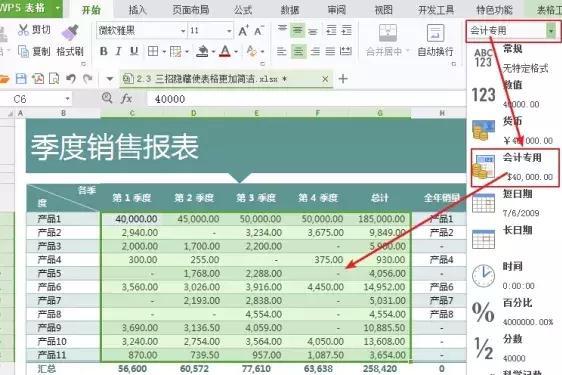Click the Copy (复制) button

(x=34, y=52)
